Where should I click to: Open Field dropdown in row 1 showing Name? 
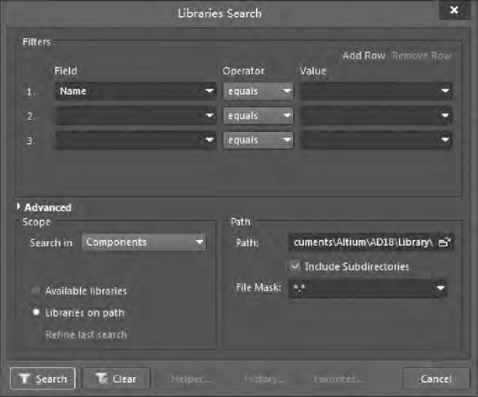[x=136, y=91]
